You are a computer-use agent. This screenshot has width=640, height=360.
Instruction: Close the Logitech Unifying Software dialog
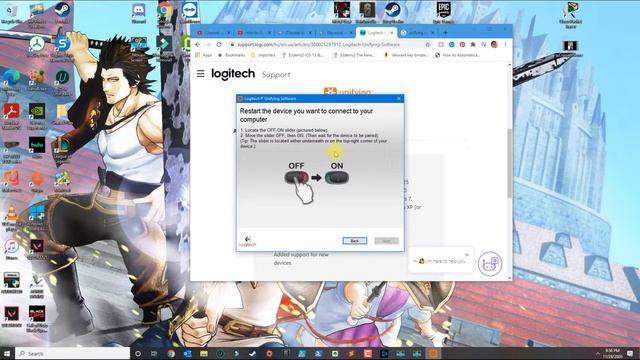399,98
